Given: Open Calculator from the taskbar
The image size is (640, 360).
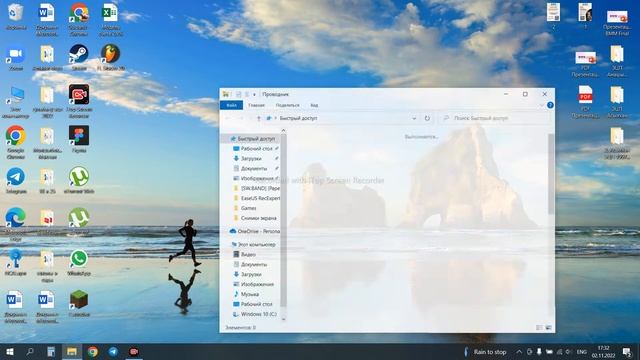Looking at the screenshot, I should (x=51, y=351).
